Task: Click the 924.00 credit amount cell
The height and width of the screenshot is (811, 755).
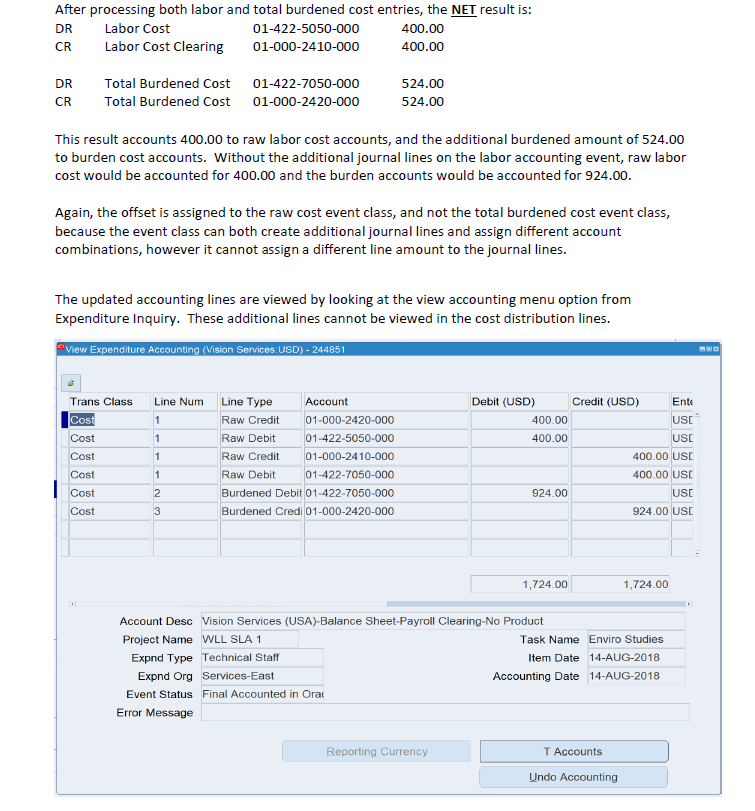Action: 621,511
